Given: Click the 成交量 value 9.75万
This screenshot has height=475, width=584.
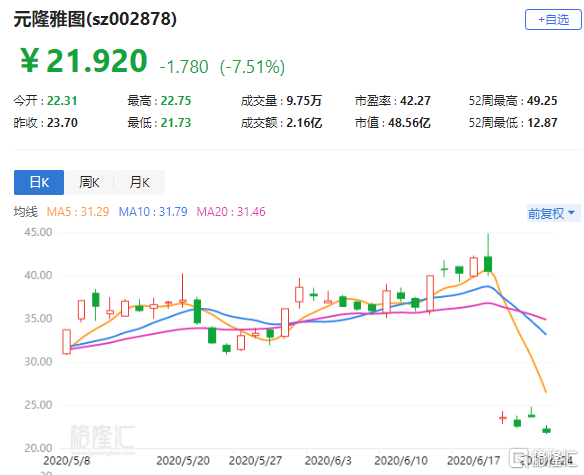Looking at the screenshot, I should coord(304,101).
